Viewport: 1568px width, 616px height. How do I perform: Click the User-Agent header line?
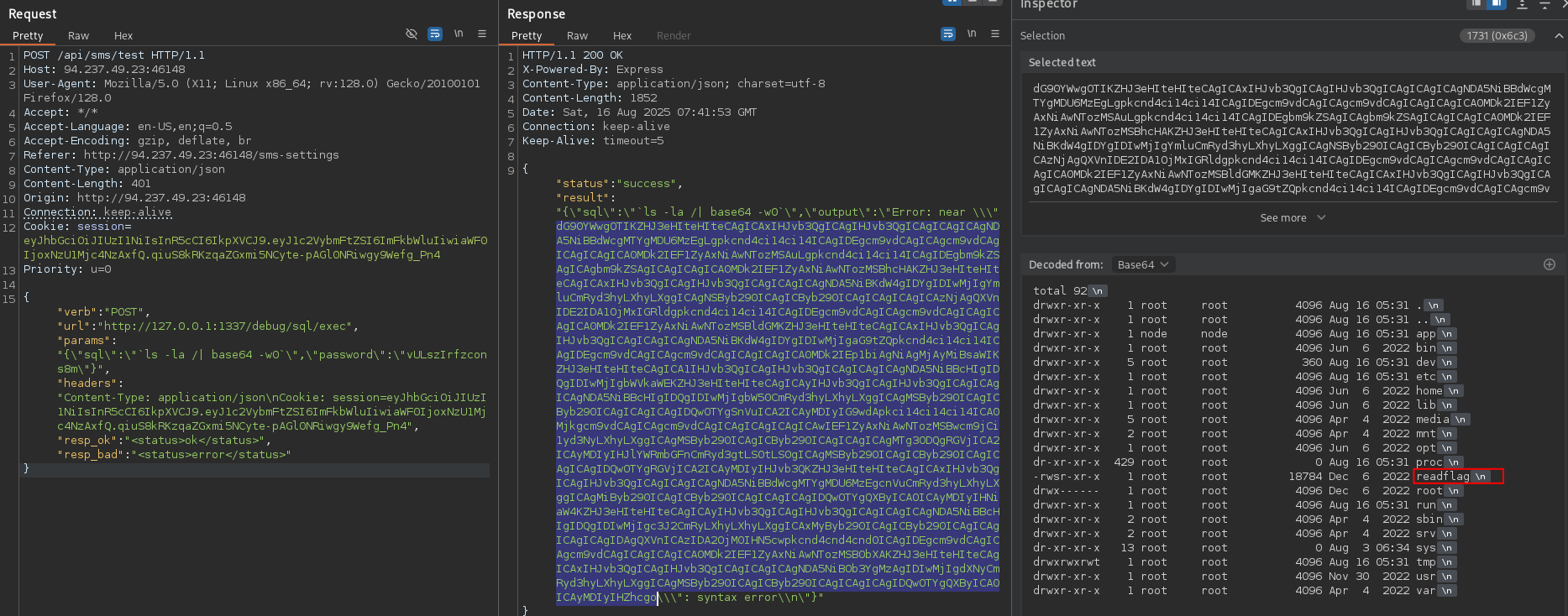[252, 91]
